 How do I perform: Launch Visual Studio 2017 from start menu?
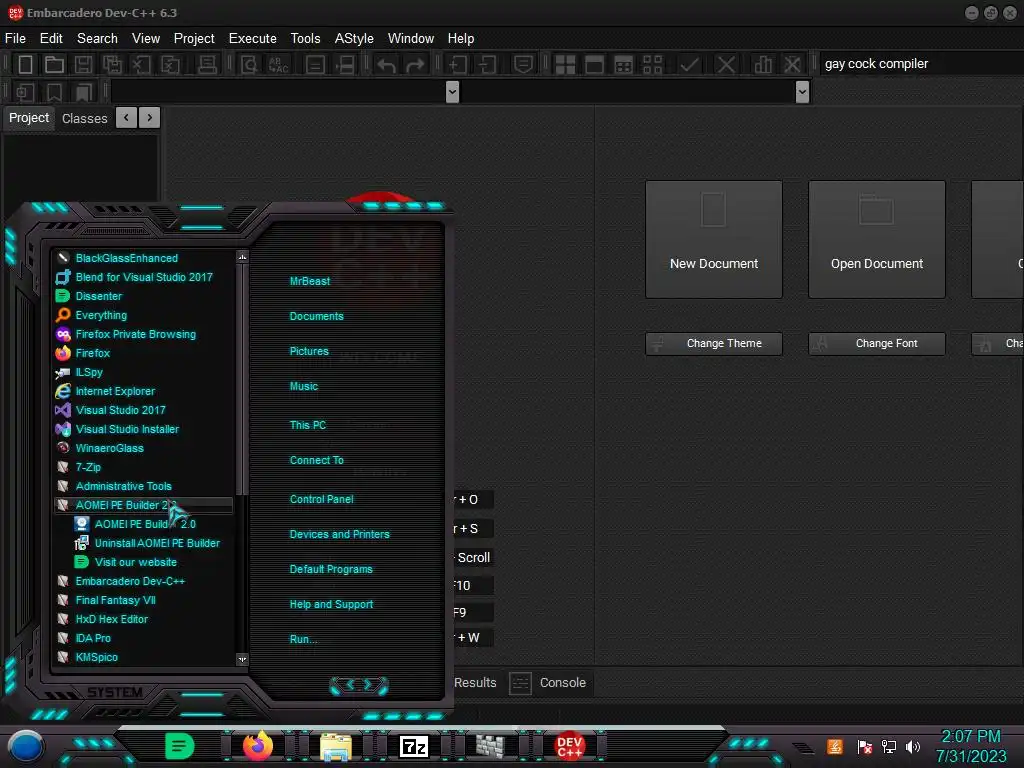(x=120, y=410)
